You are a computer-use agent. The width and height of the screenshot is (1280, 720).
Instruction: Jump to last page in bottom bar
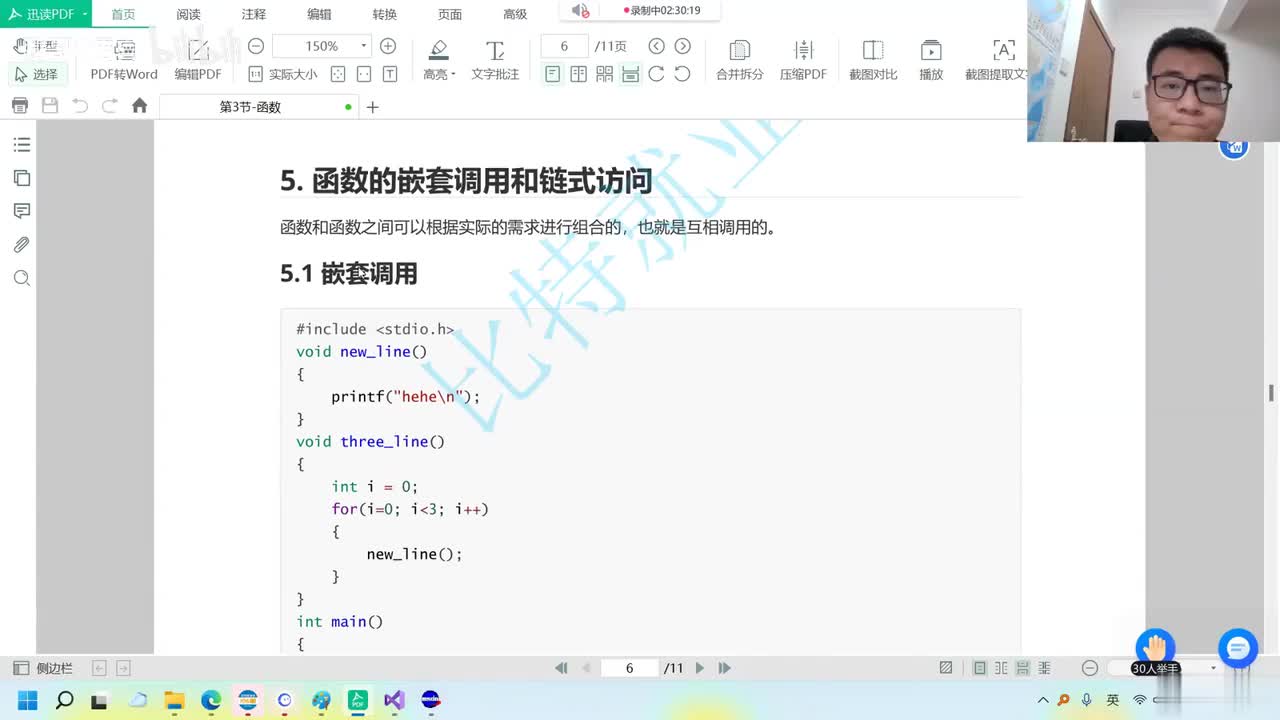[x=724, y=668]
